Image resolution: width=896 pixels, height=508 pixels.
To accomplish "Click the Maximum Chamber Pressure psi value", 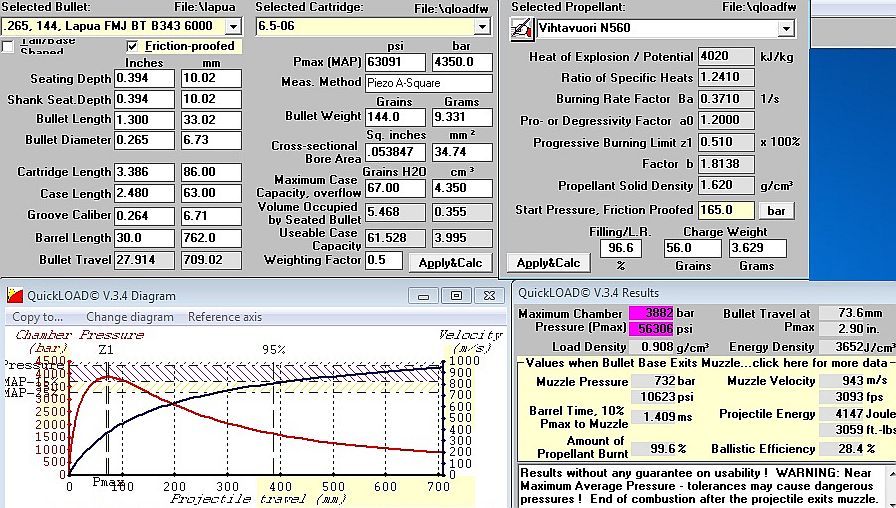I will pos(651,329).
